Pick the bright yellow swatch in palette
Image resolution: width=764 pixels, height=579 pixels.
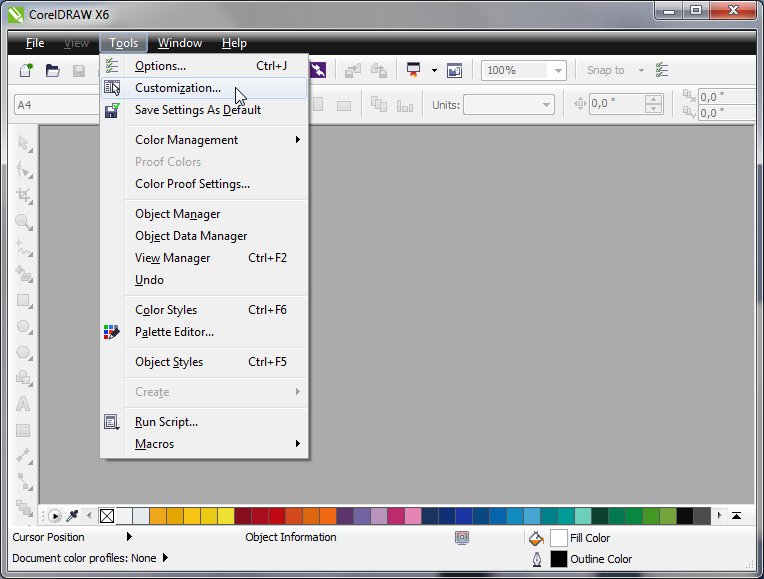(x=226, y=516)
